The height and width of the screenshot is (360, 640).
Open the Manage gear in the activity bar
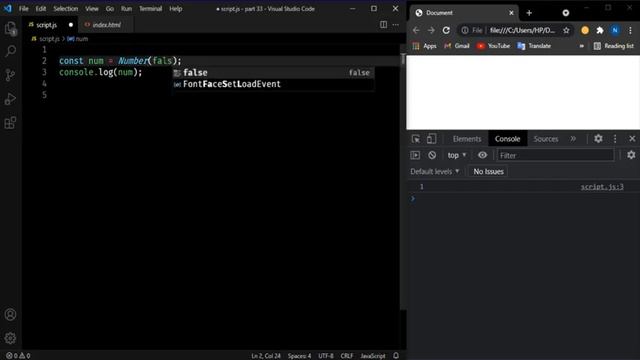point(11,338)
